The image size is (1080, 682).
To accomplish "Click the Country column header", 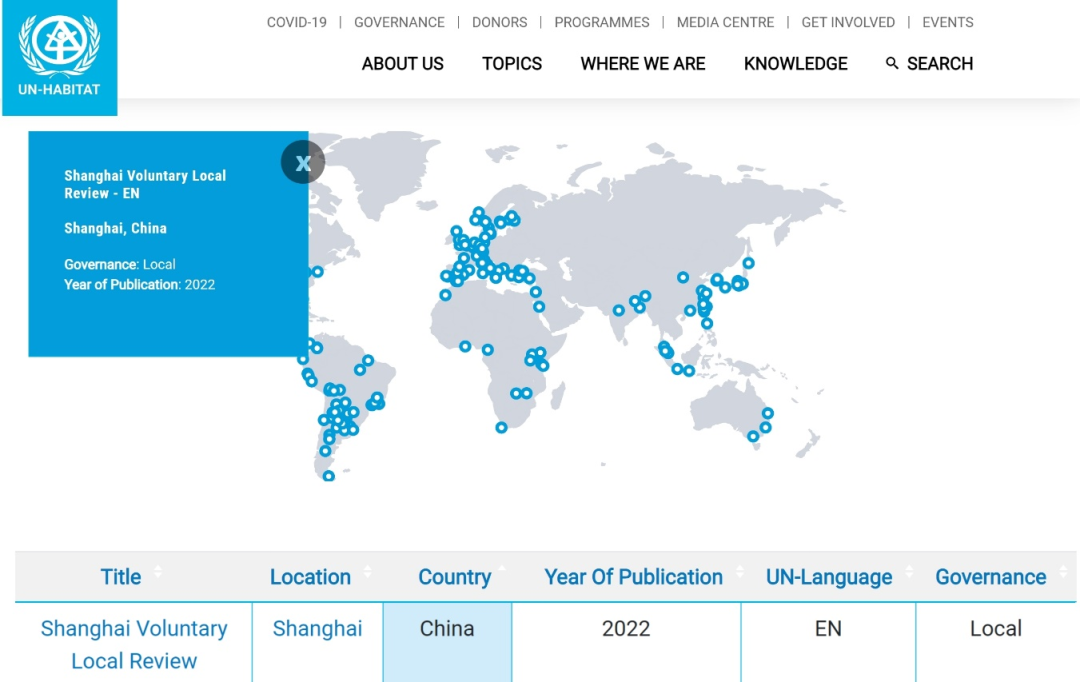I will tap(455, 577).
